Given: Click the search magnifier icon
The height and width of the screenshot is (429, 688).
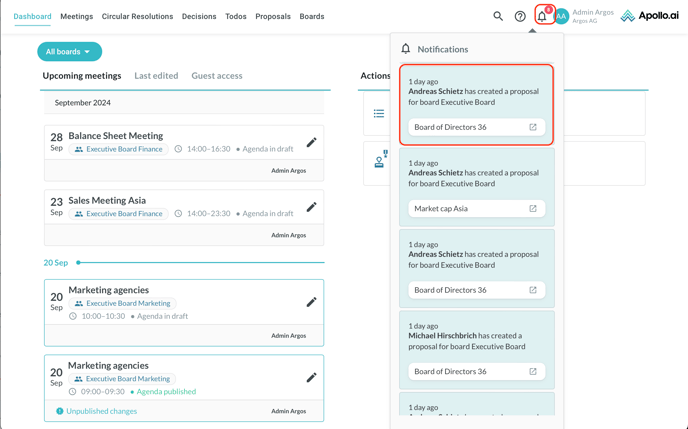Looking at the screenshot, I should coord(498,16).
